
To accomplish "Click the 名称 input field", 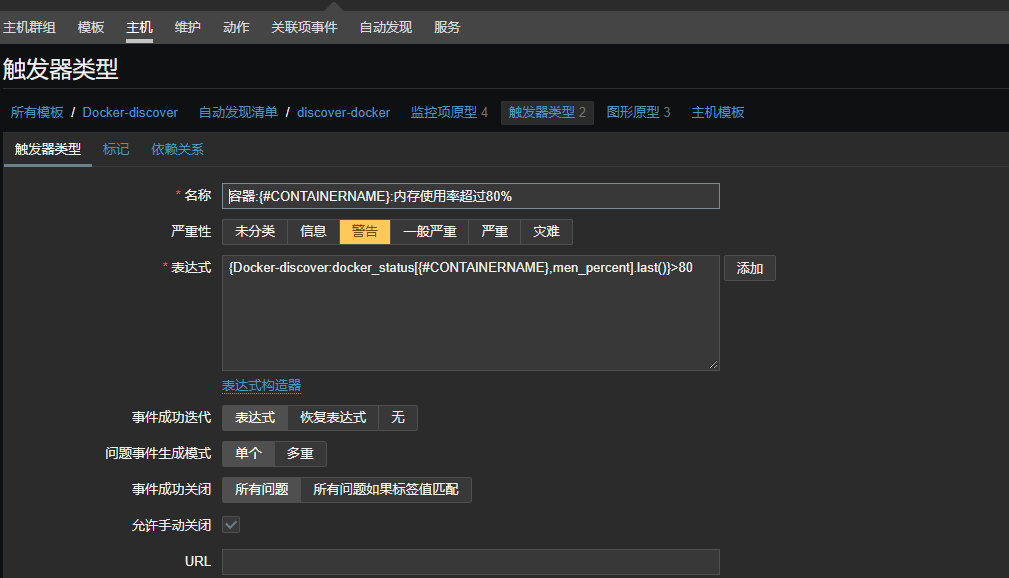I will (x=470, y=196).
